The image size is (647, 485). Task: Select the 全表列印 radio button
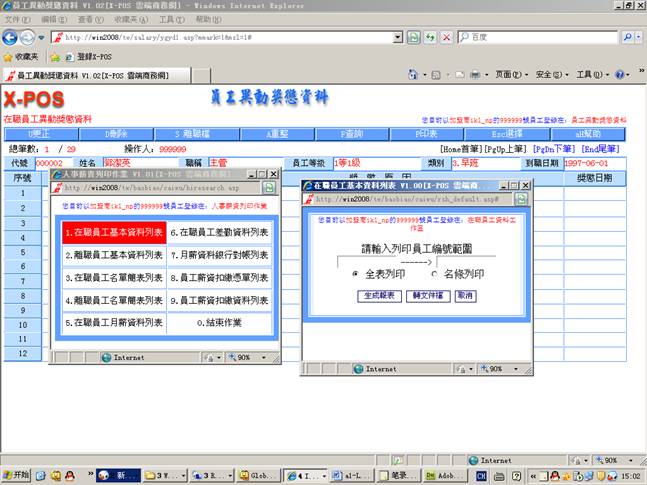pos(356,273)
